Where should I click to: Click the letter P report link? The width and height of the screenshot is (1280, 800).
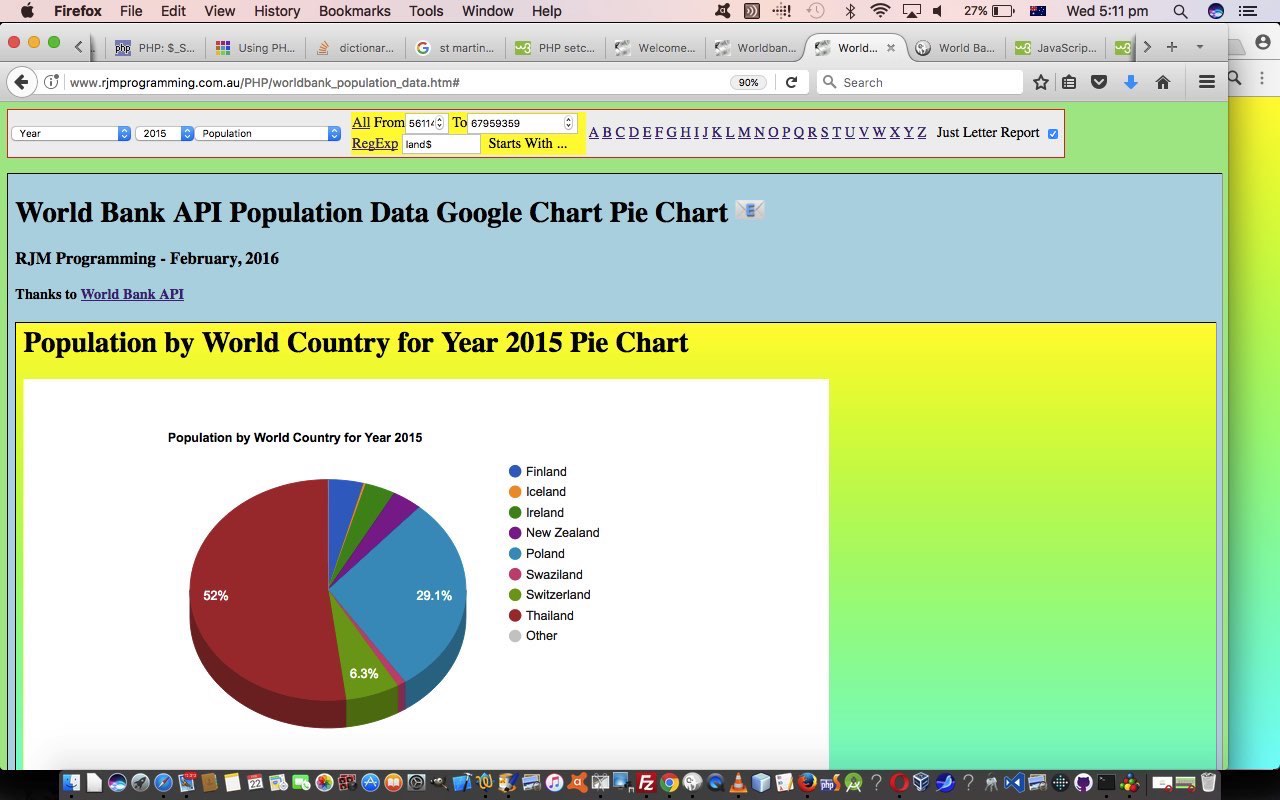coord(786,132)
